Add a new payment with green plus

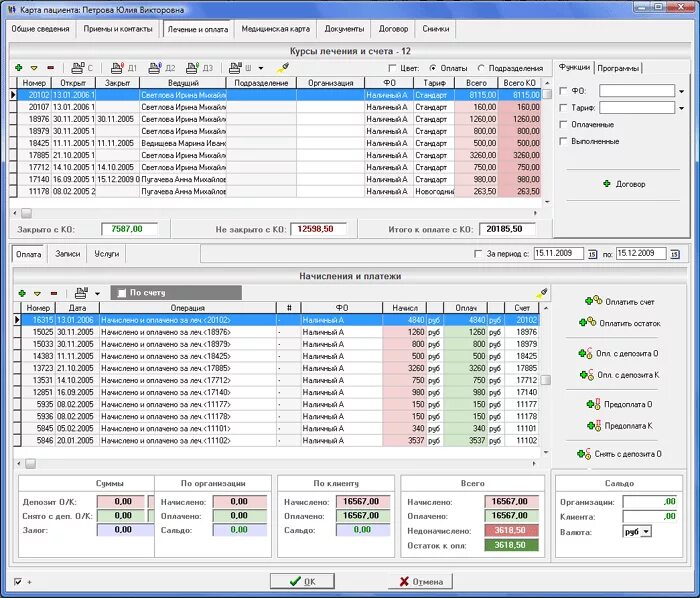click(x=22, y=293)
